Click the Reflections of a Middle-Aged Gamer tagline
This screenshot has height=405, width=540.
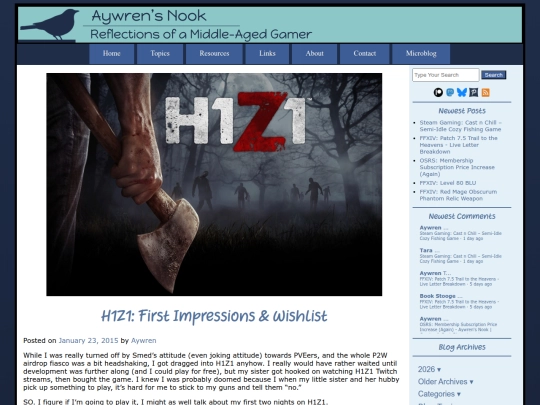coord(201,34)
